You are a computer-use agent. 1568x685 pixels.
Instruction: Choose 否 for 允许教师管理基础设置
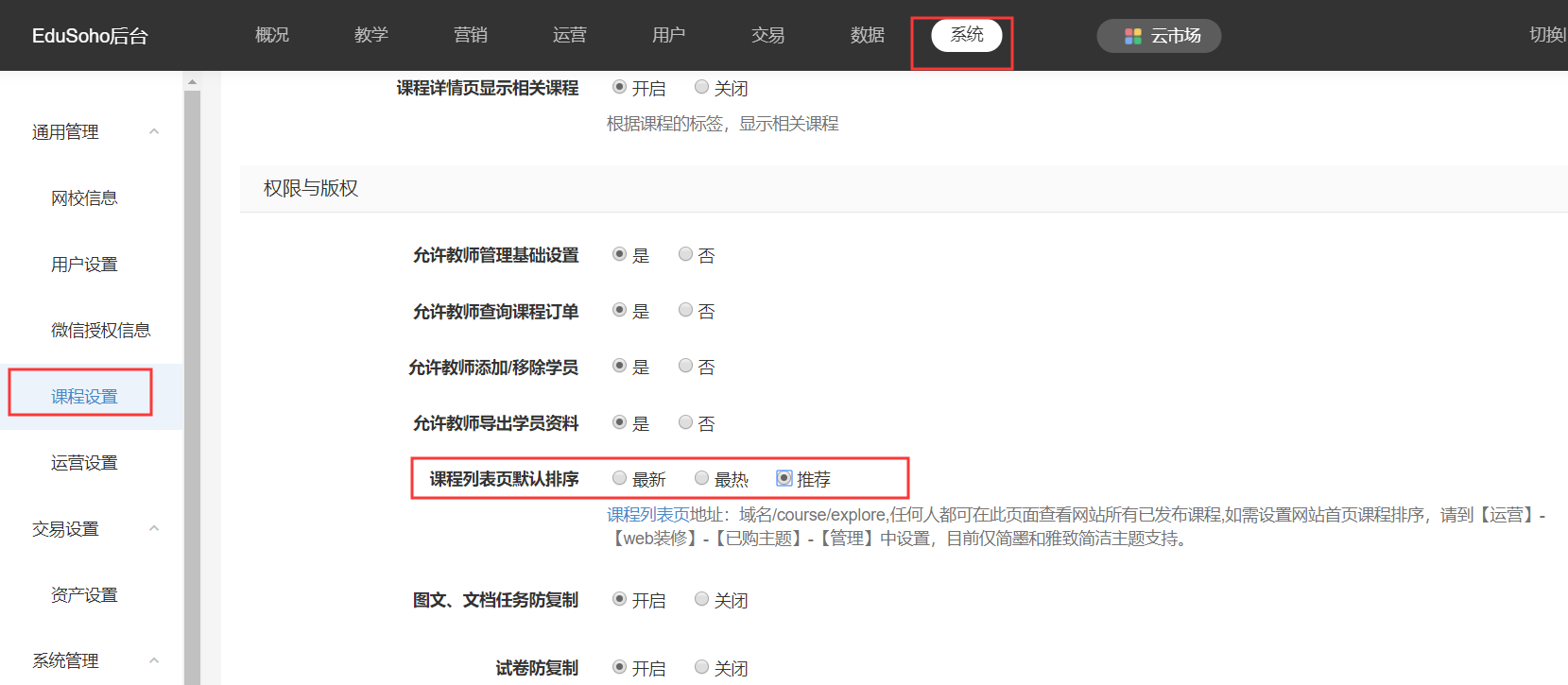(686, 254)
